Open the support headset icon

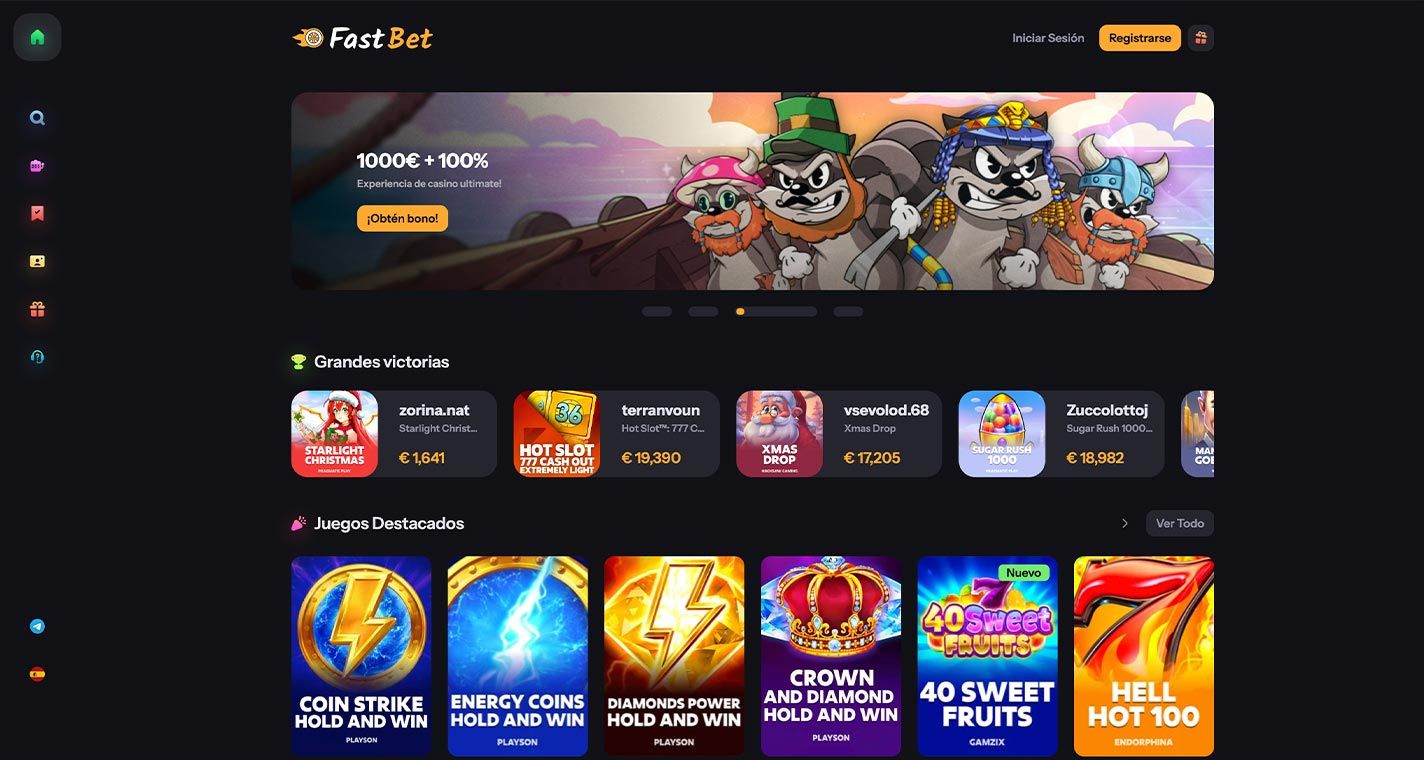pyautogui.click(x=37, y=357)
